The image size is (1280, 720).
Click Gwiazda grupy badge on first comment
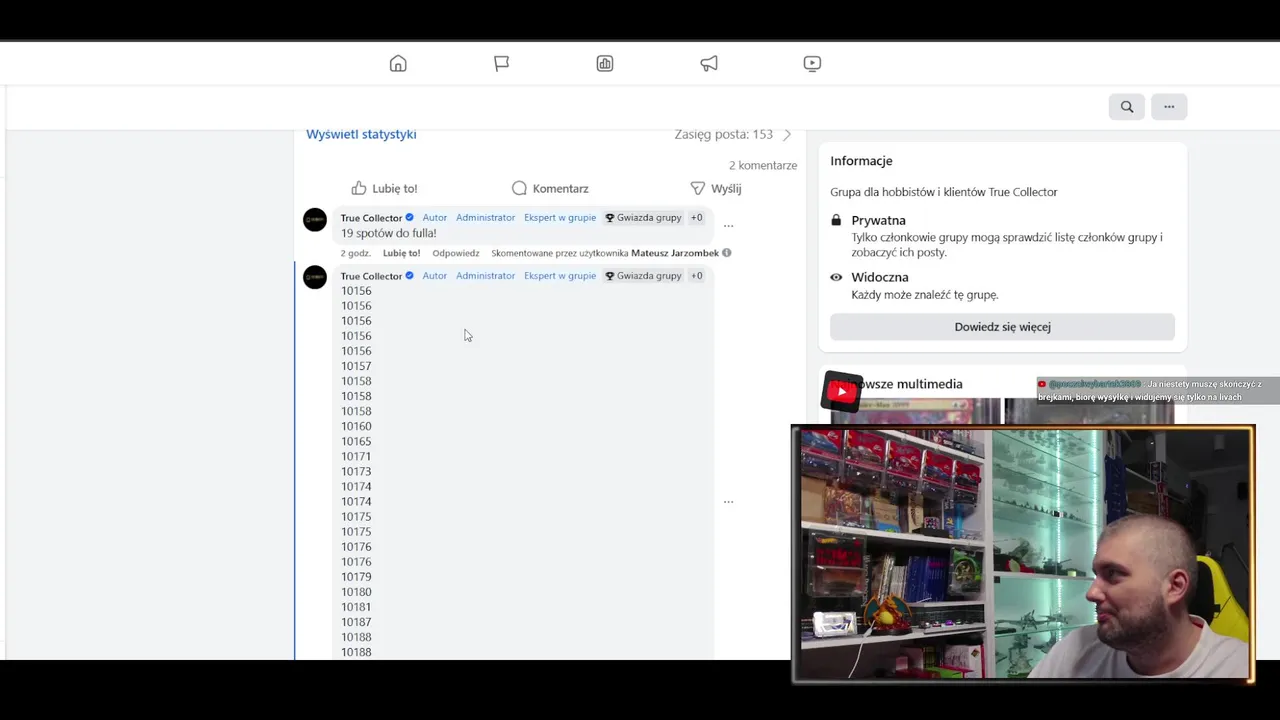[643, 217]
